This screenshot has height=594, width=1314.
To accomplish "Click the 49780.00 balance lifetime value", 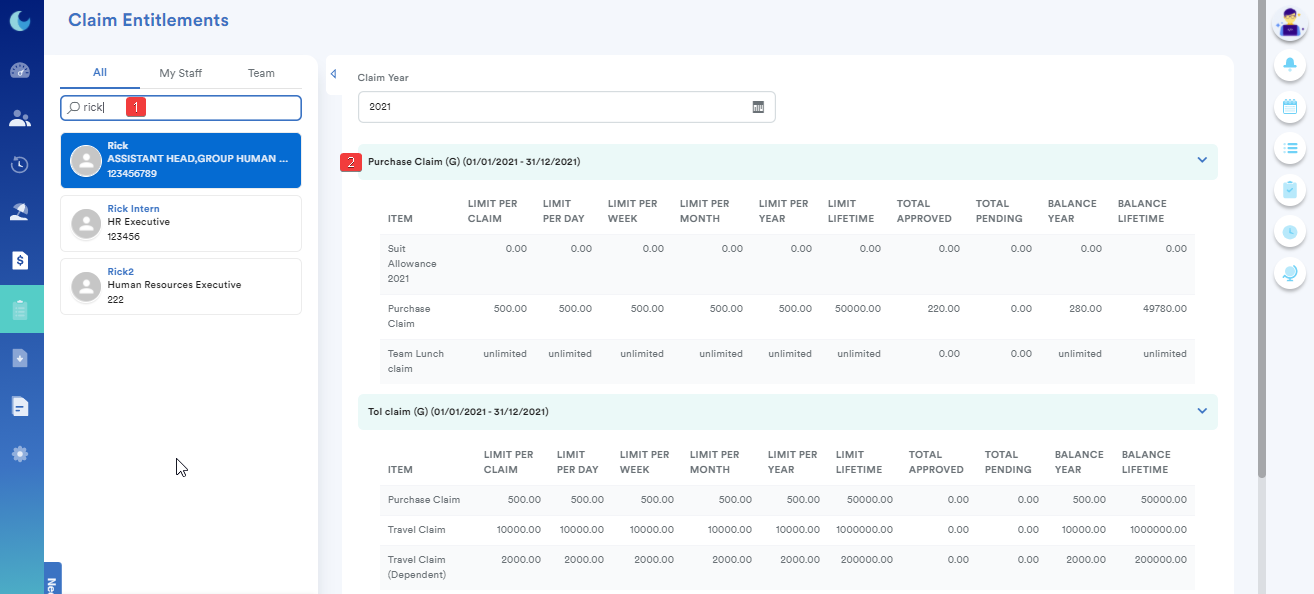I will pos(1165,309).
